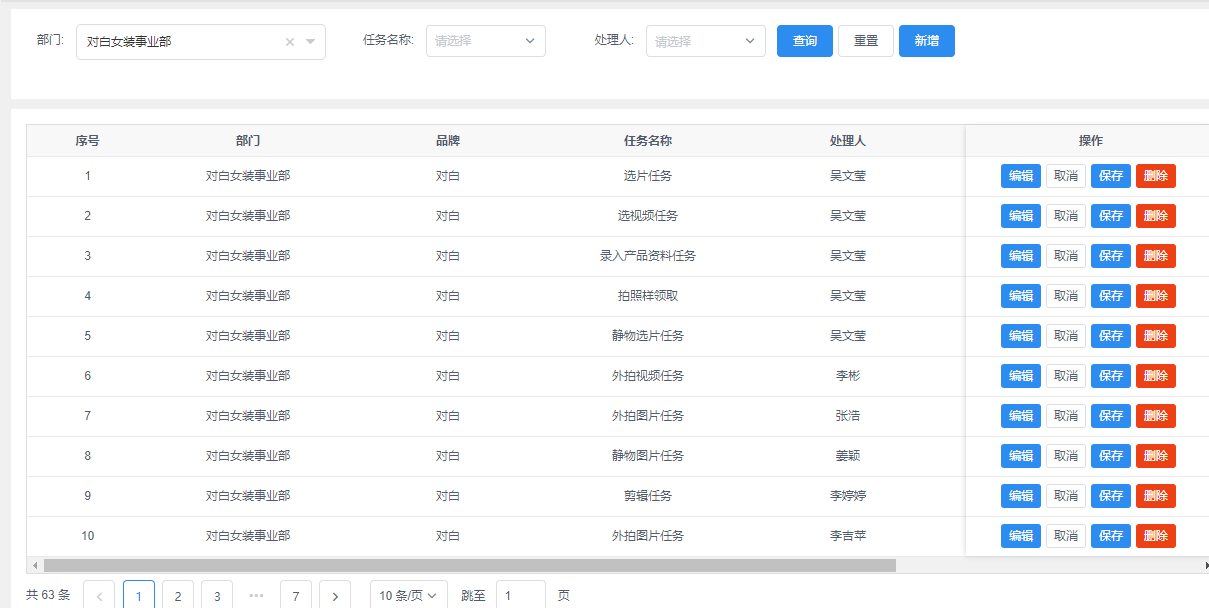1209x608 pixels.
Task: Click the 跳至 page number input field
Action: tap(521, 596)
